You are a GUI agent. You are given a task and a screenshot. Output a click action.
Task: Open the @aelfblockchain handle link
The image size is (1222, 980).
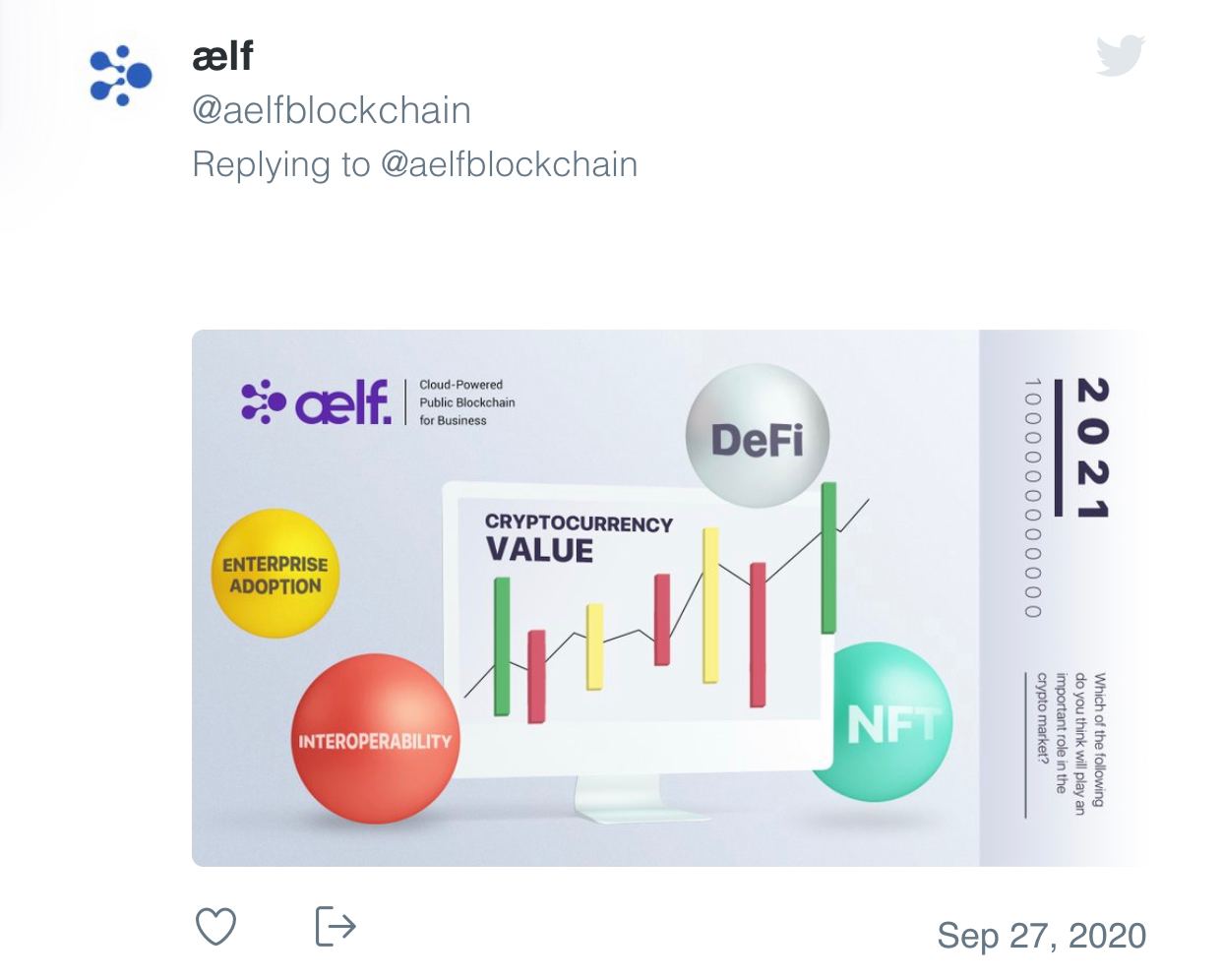tap(332, 110)
